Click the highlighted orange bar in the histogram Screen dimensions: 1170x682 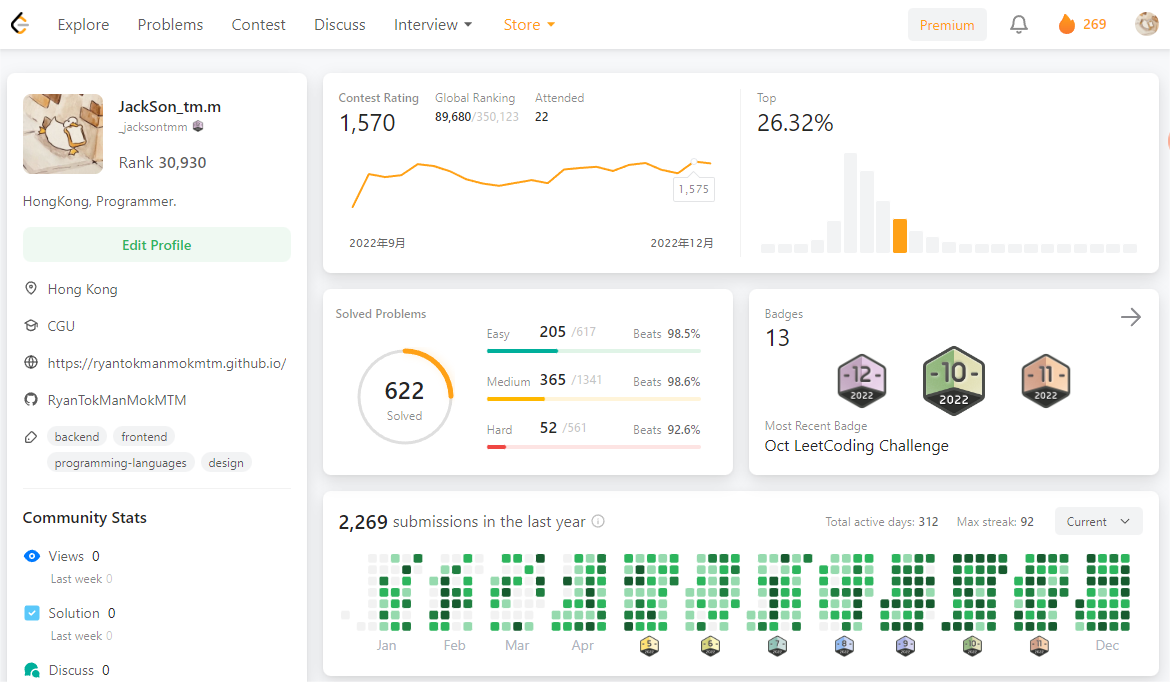(x=900, y=236)
